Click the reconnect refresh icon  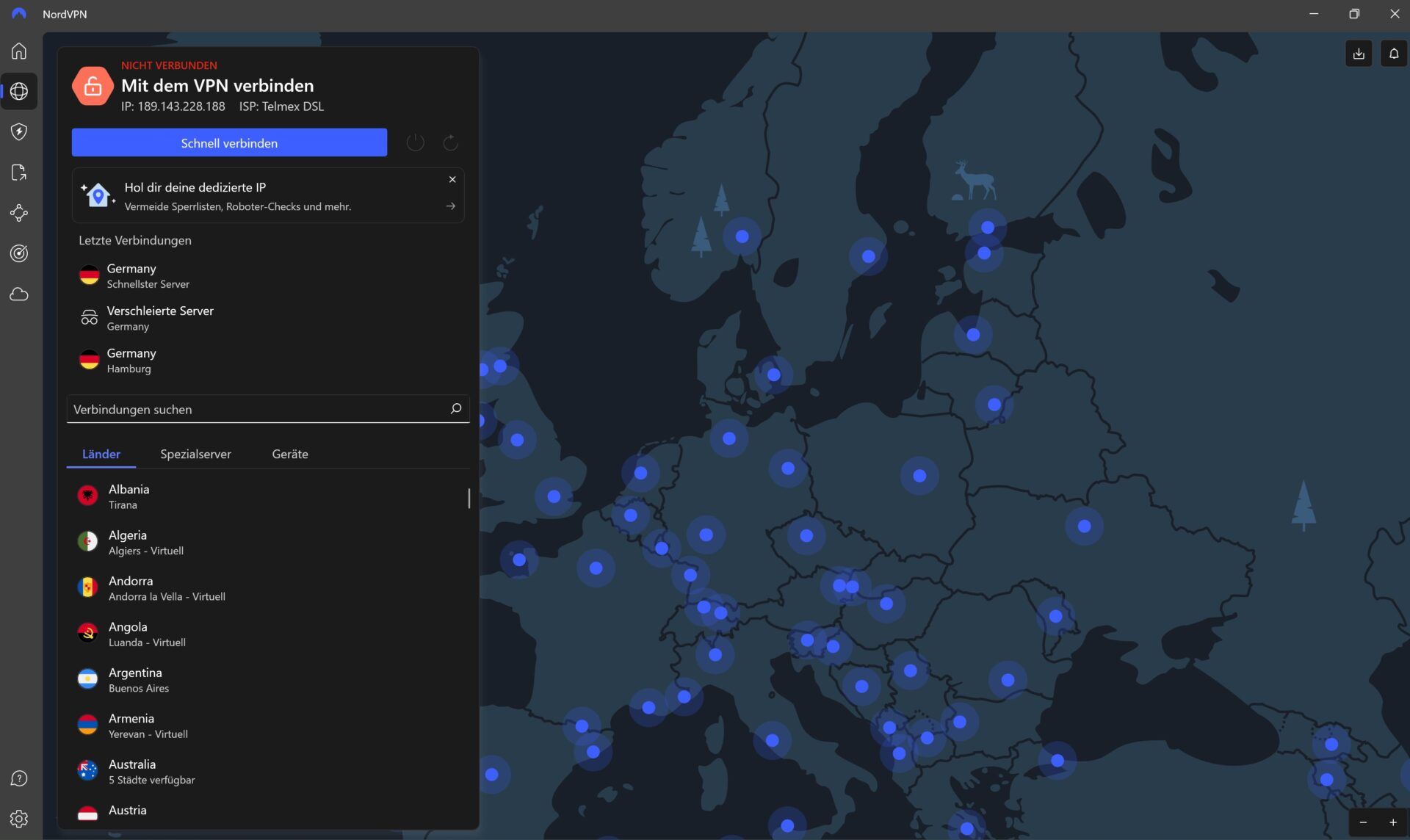click(450, 142)
